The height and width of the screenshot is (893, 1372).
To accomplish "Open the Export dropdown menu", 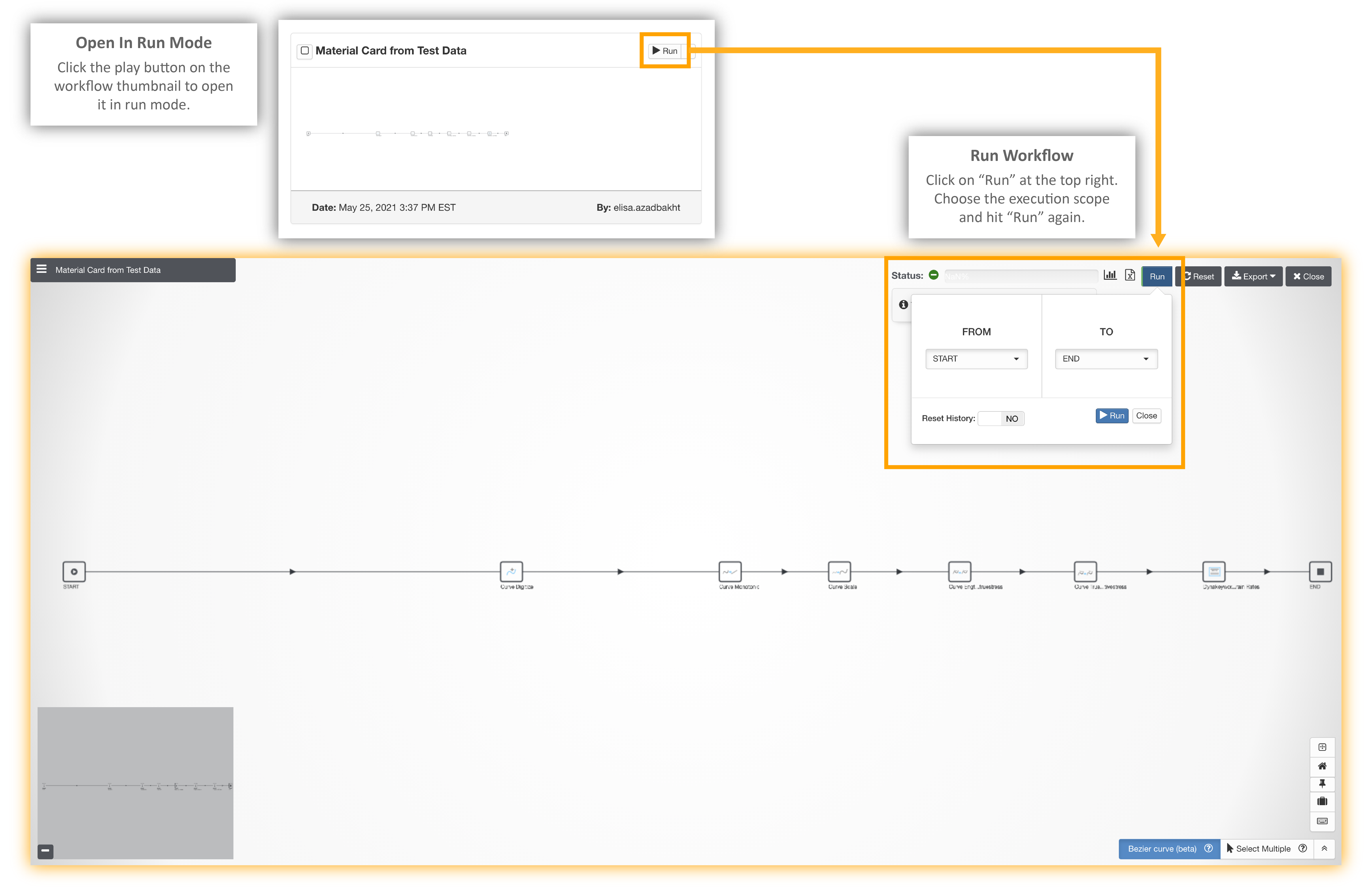I will (1253, 276).
